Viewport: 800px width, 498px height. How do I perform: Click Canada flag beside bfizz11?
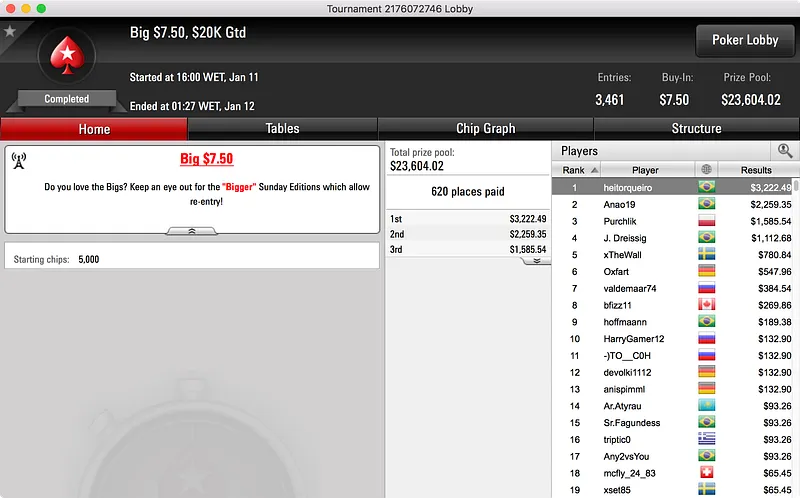[x=706, y=305]
